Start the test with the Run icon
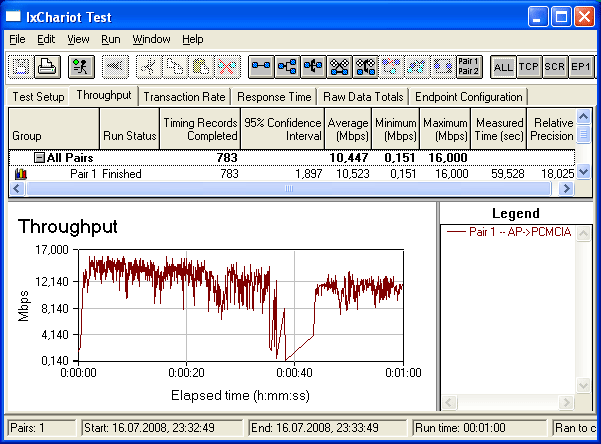This screenshot has width=601, height=444. click(81, 67)
